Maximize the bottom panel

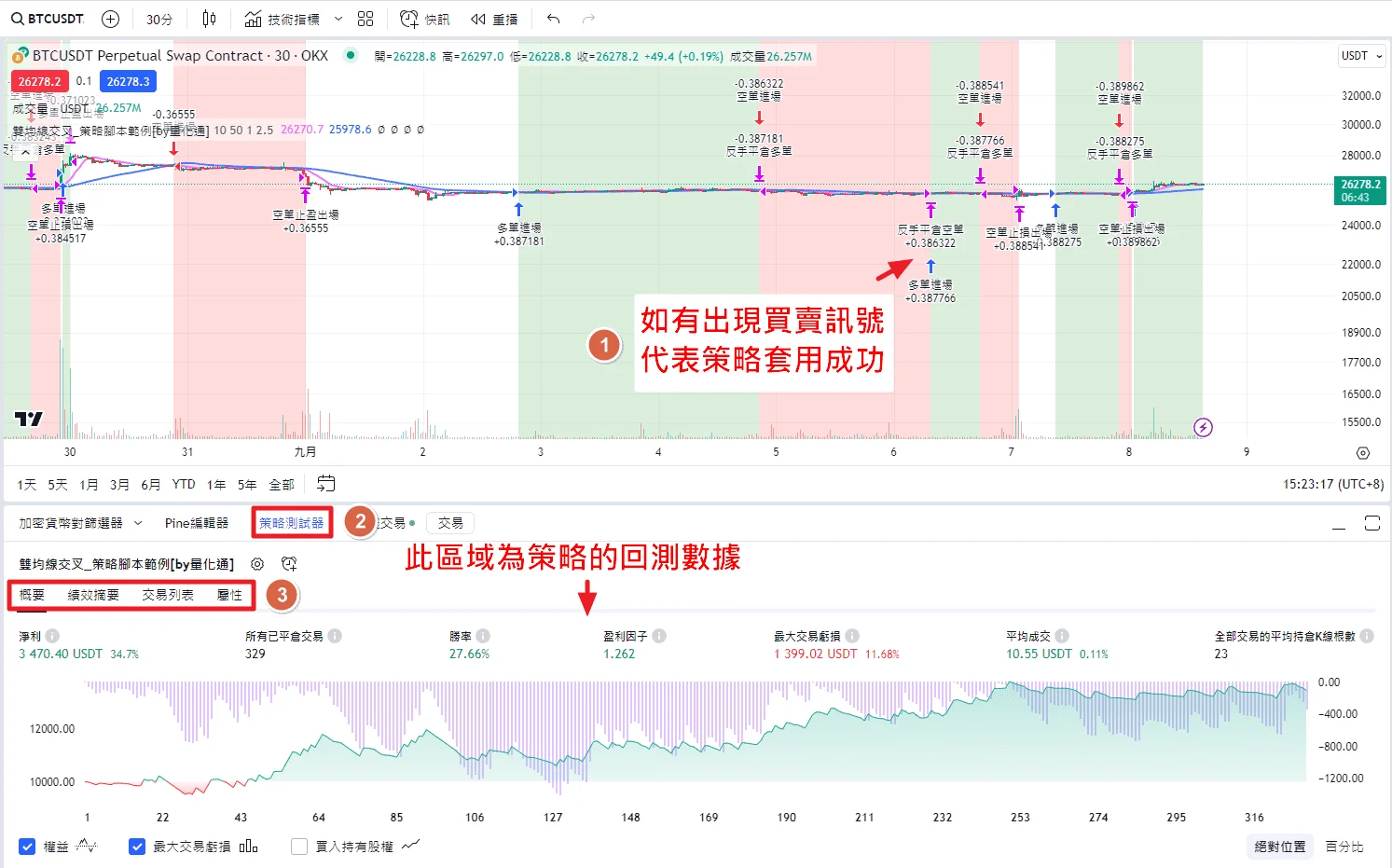point(1372,523)
